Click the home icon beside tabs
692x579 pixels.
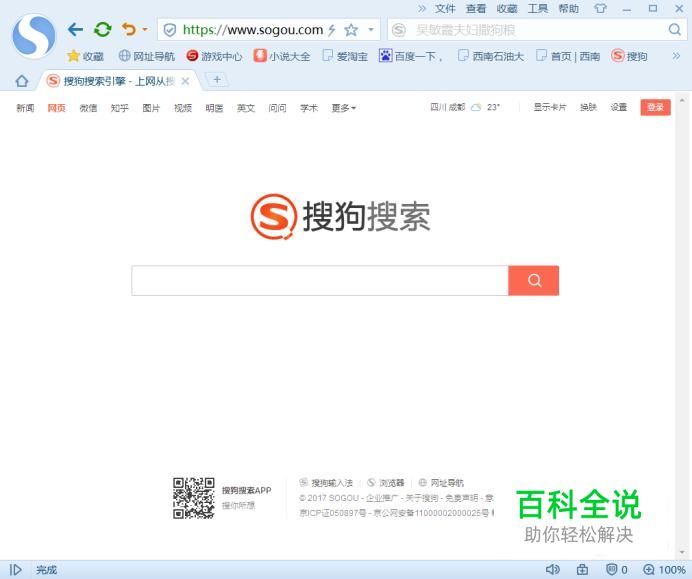tap(22, 81)
